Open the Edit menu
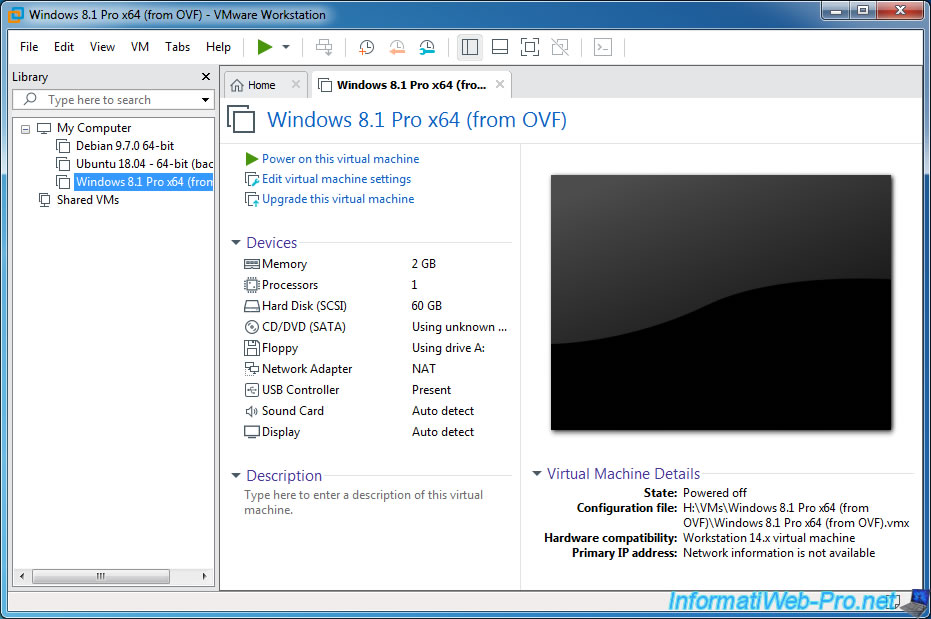Screen dimensions: 931x619 click(64, 47)
